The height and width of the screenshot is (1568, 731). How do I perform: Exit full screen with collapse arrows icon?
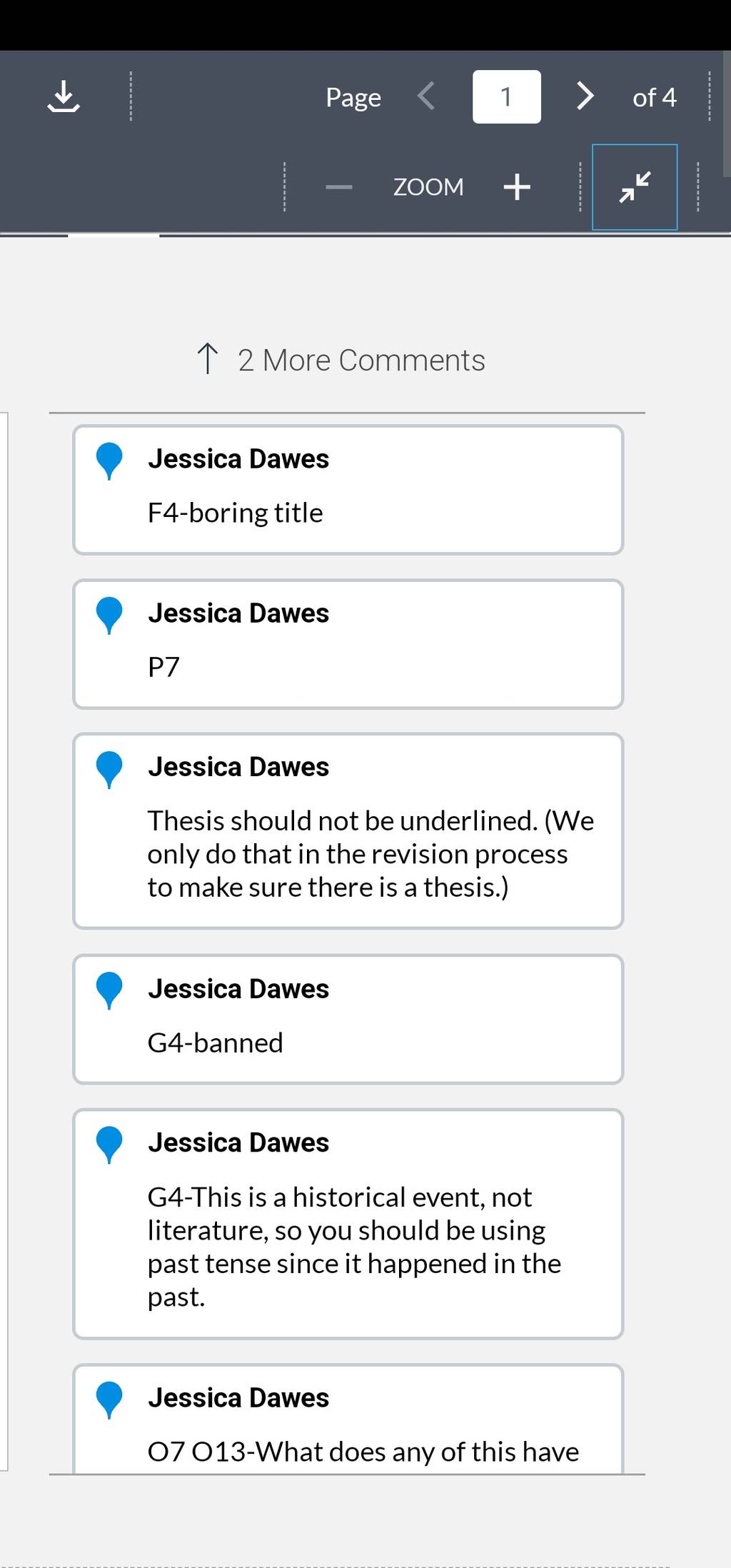coord(635,187)
